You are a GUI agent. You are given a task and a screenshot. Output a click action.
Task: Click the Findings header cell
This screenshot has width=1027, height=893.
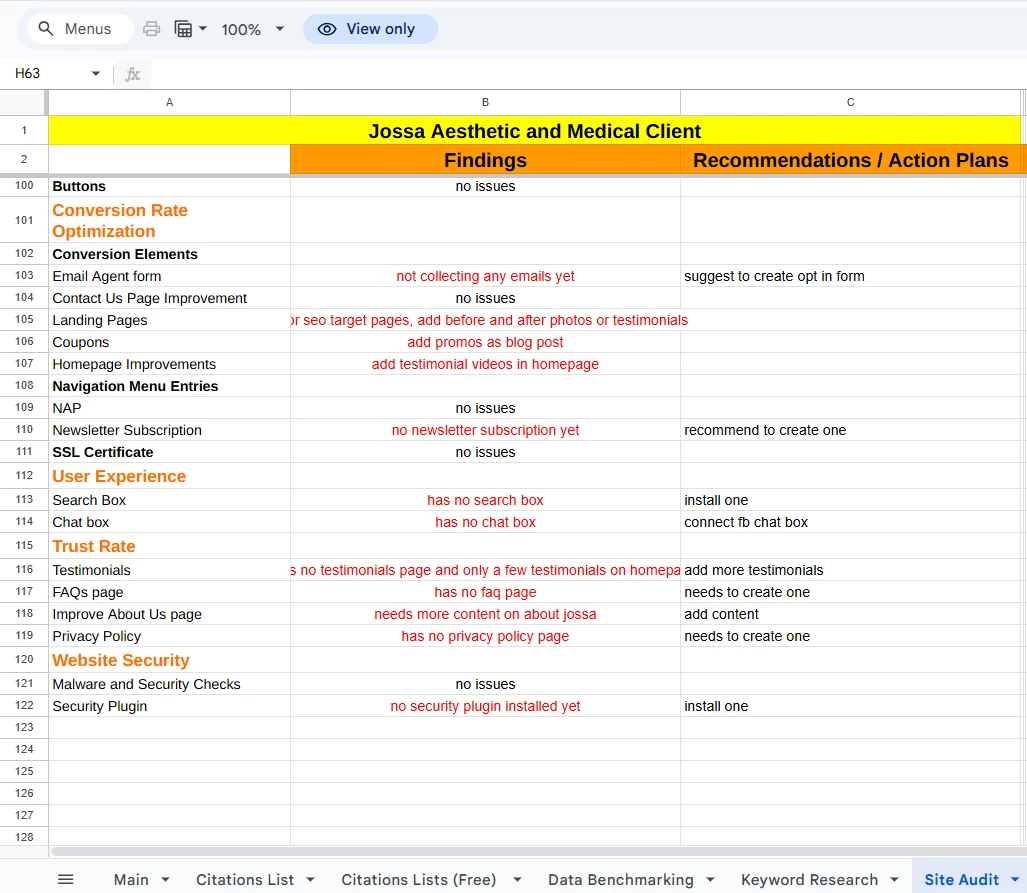(x=485, y=160)
